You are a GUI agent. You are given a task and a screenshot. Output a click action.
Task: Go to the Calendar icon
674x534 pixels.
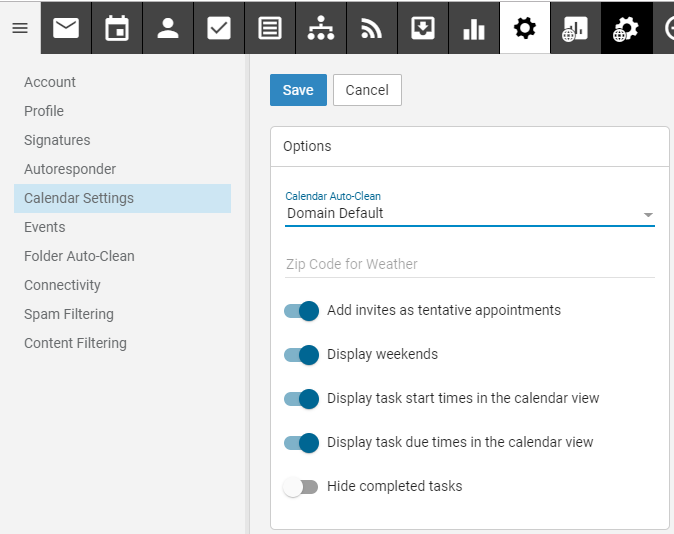point(117,28)
